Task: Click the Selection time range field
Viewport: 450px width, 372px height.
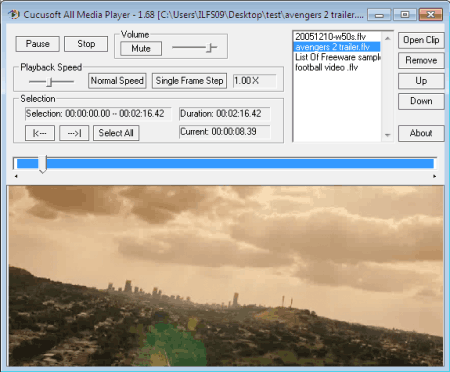Action: [x=98, y=114]
